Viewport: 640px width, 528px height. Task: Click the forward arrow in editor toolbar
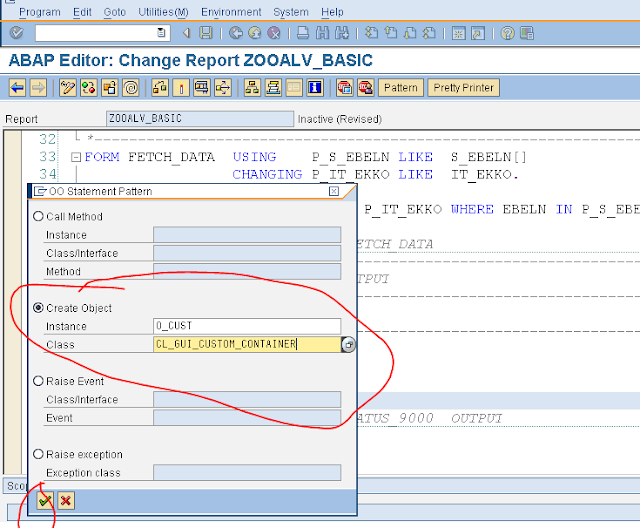tap(38, 87)
